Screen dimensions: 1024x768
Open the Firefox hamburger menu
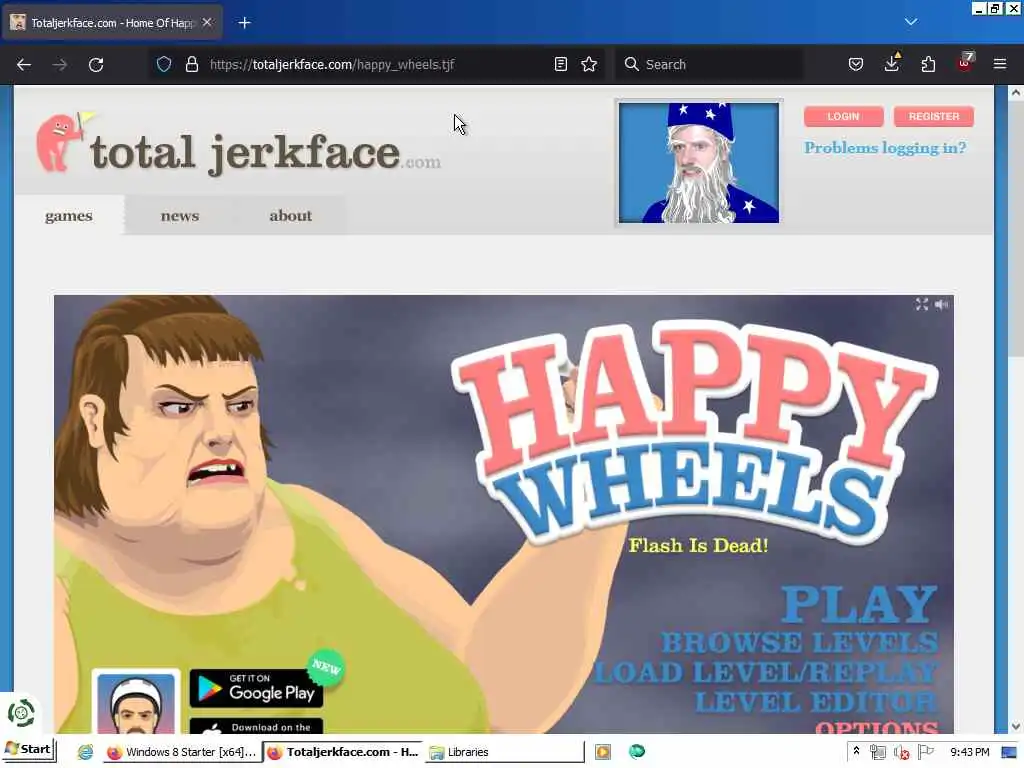click(x=1000, y=64)
